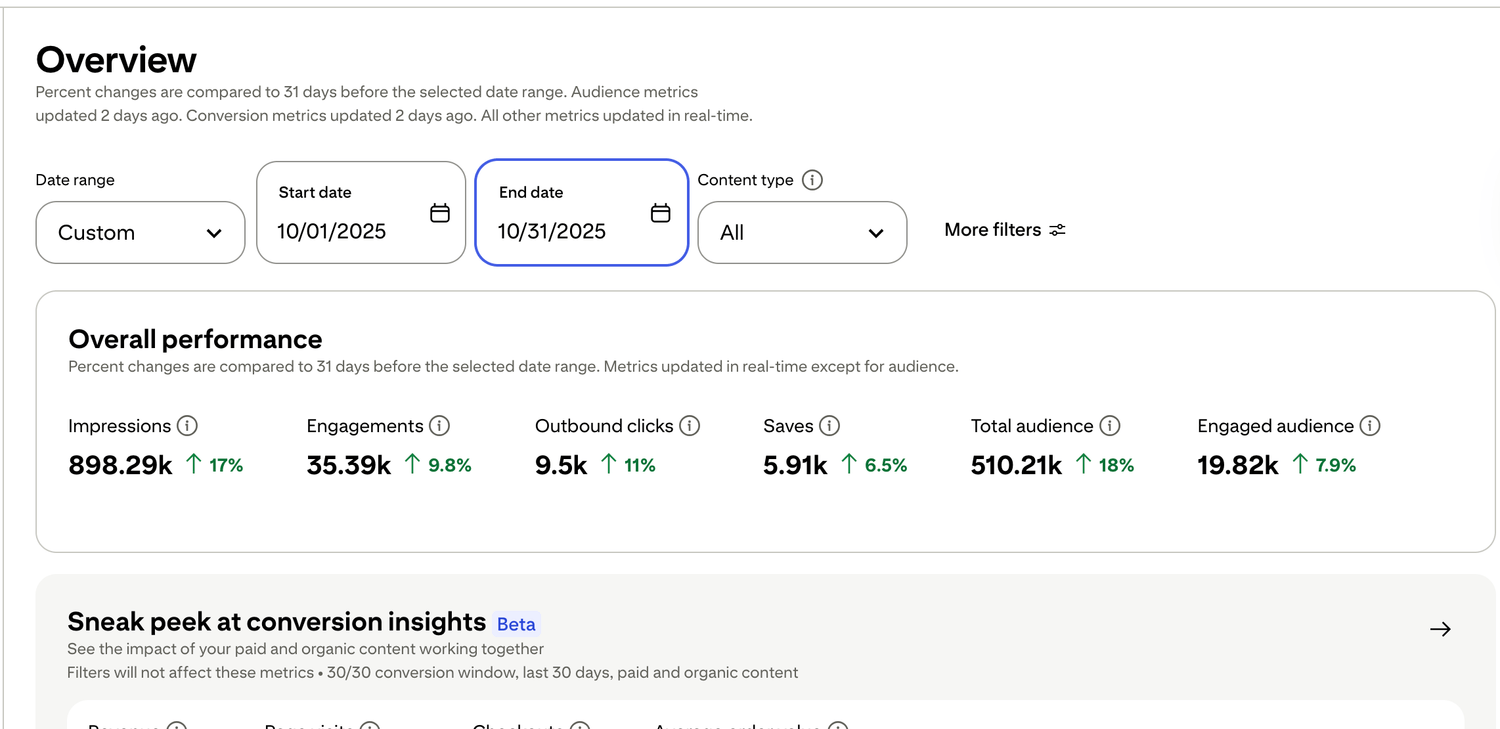Show info for Total audience metric
This screenshot has height=729, width=1500.
click(x=1109, y=426)
